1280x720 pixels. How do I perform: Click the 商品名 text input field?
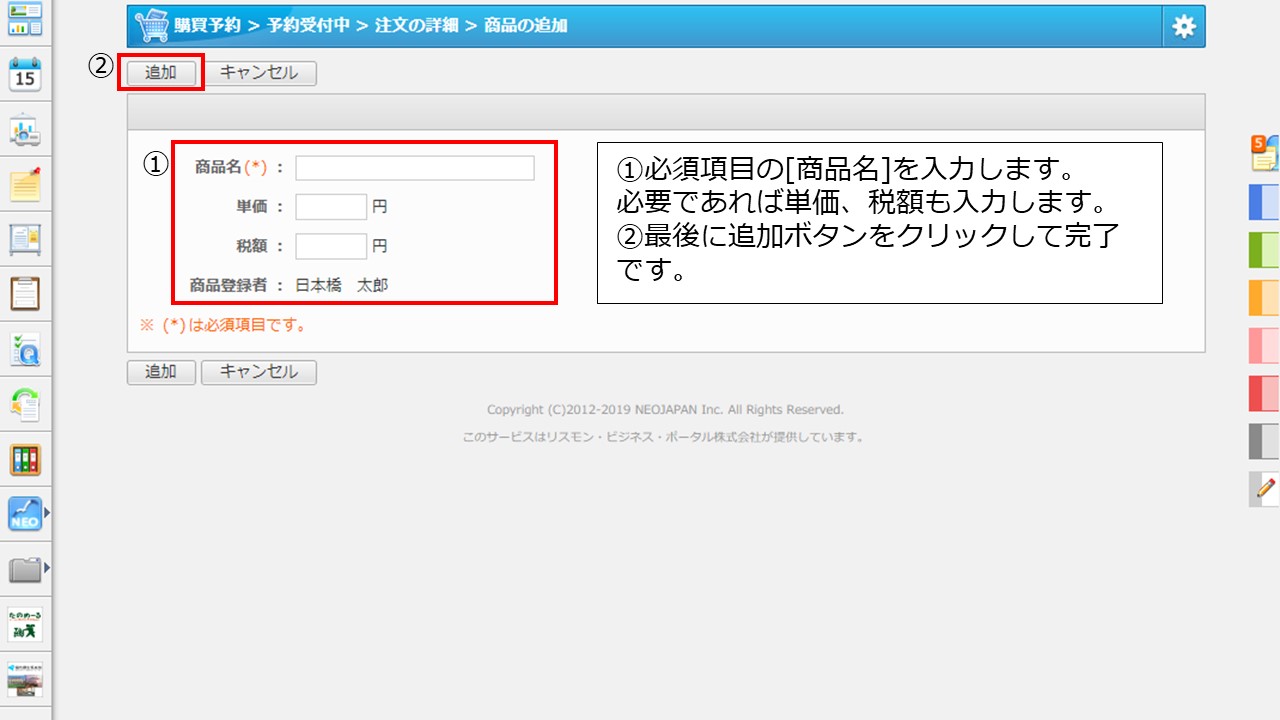414,168
